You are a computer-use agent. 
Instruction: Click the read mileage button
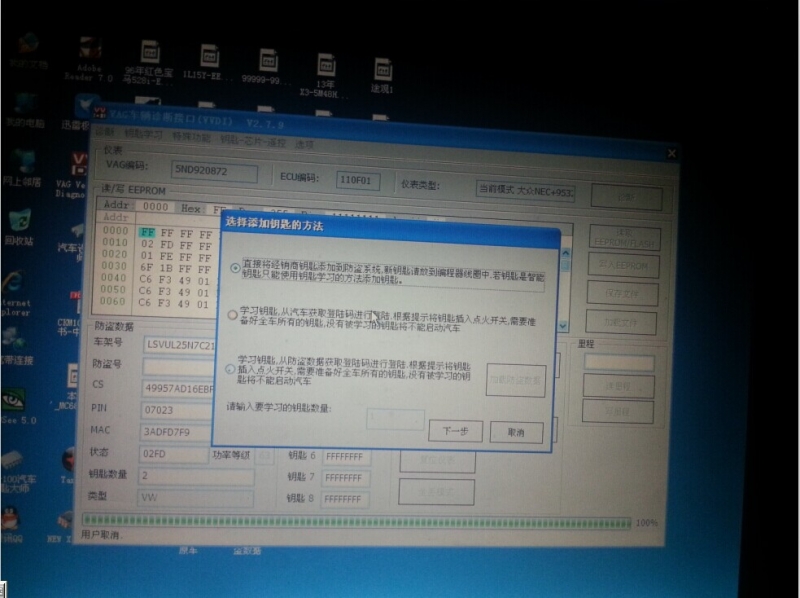tap(618, 386)
